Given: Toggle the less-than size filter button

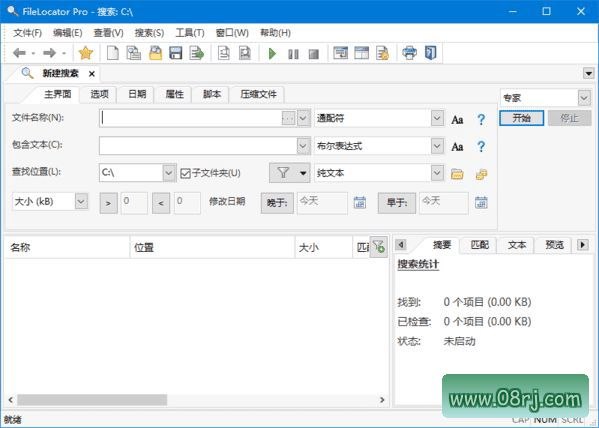Looking at the screenshot, I should [161, 203].
